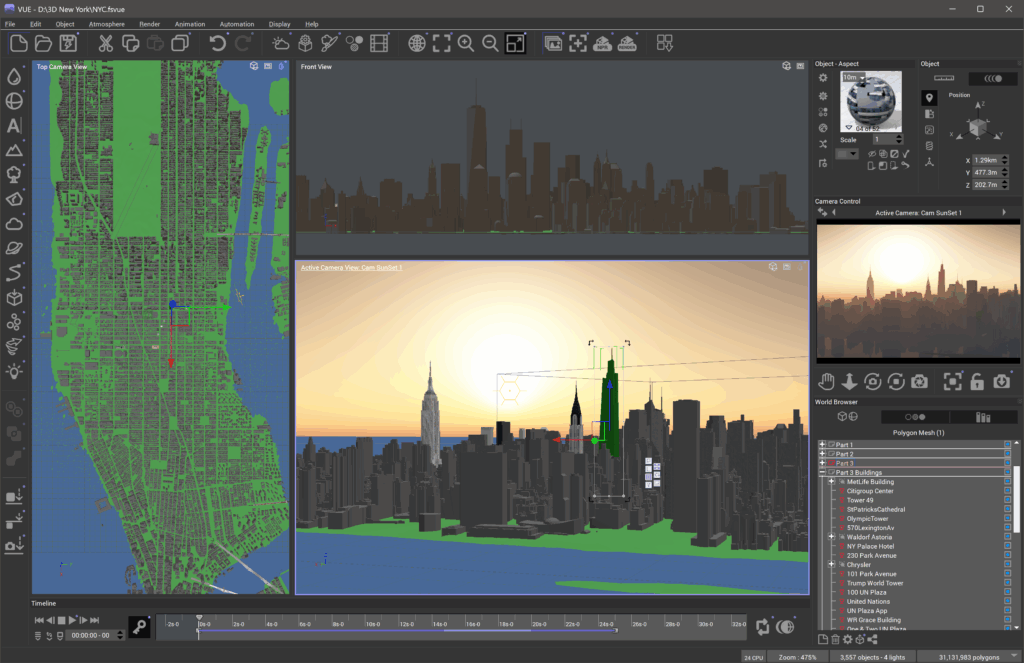This screenshot has height=663, width=1024.
Task: Open the Atmosphere menu
Action: (107, 23)
